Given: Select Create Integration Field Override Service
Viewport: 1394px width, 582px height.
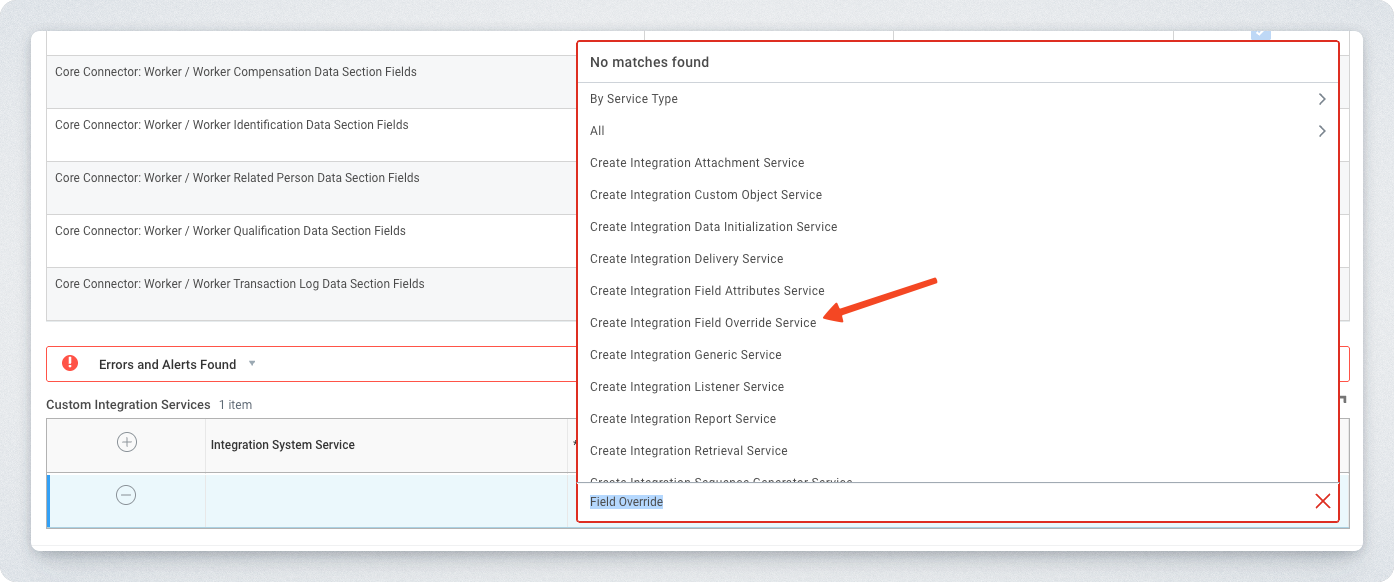Looking at the screenshot, I should click(x=703, y=323).
